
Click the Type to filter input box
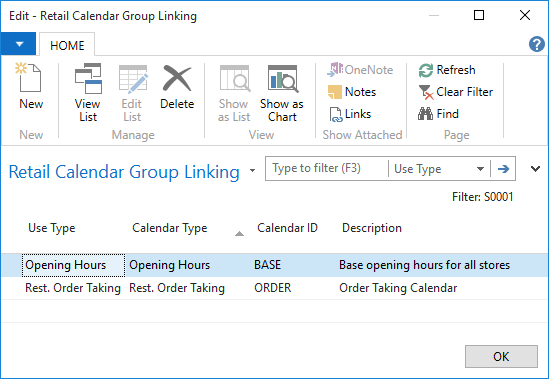click(x=327, y=168)
